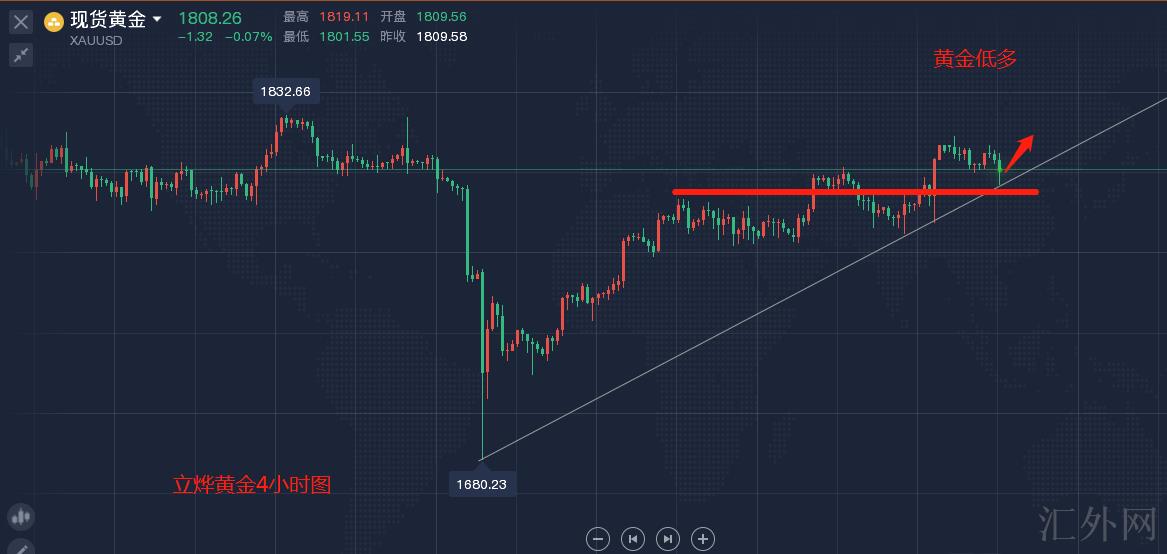1167x554 pixels.
Task: Expand the 现货黄金 symbol dropdown arrow
Action: click(x=157, y=19)
